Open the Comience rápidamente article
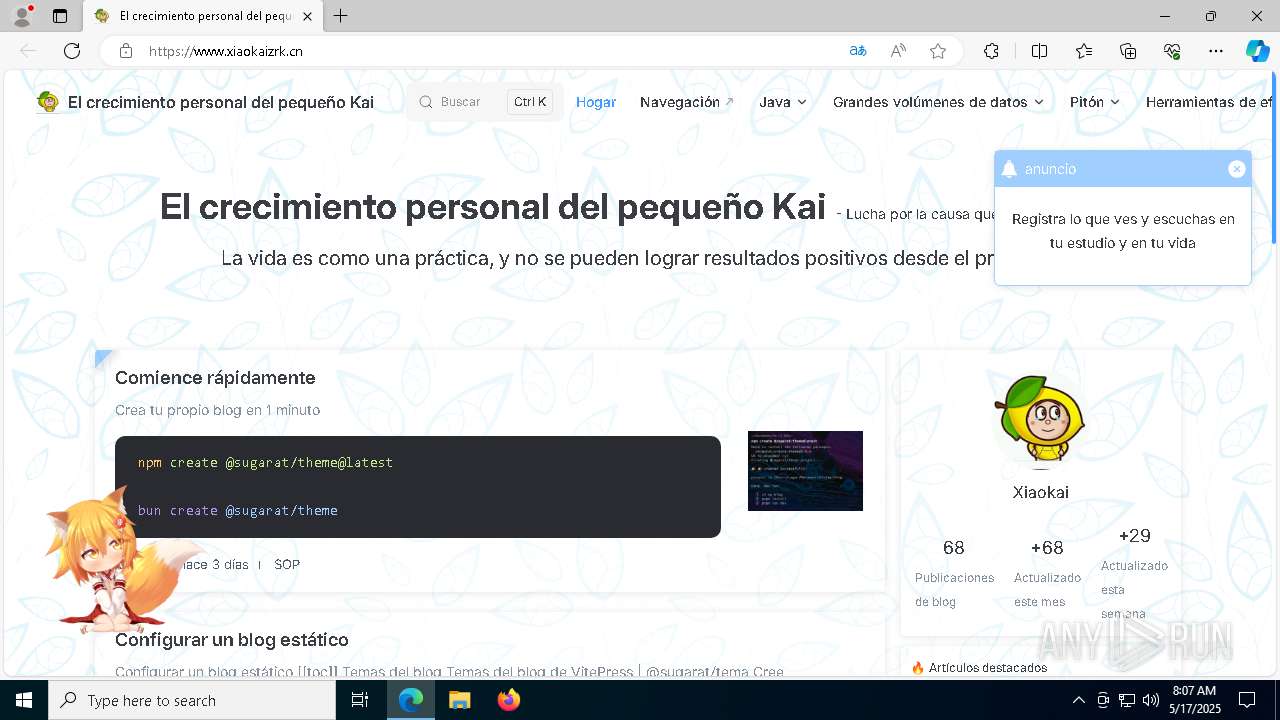The image size is (1280, 720). (x=215, y=378)
